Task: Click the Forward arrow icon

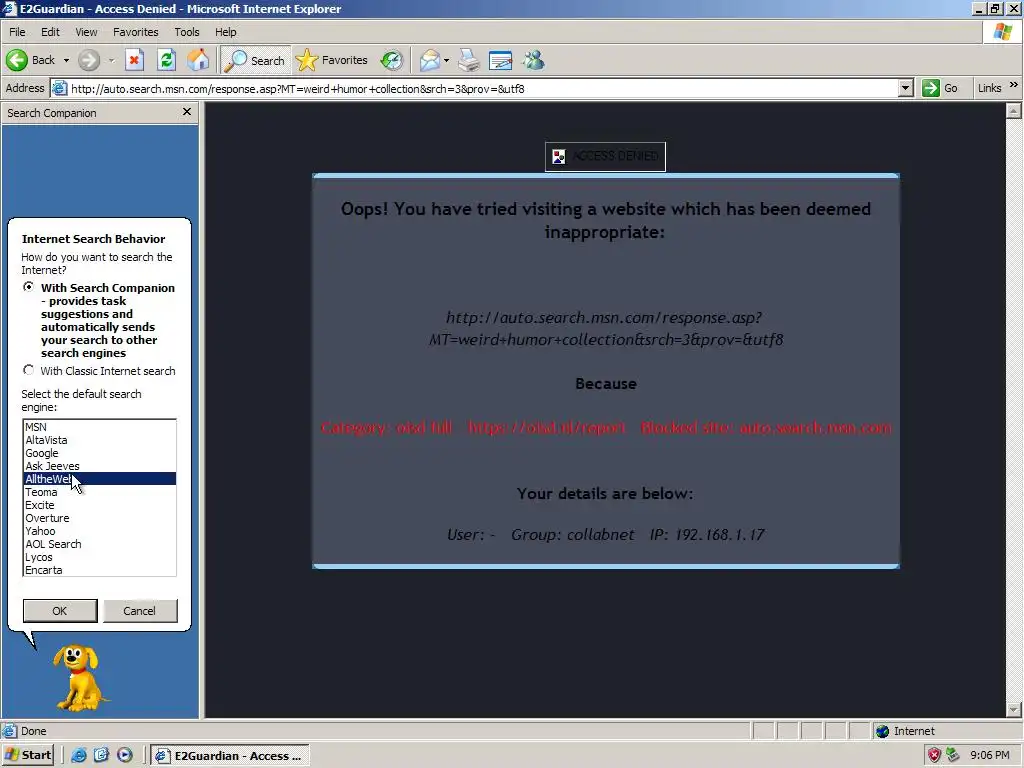Action: (x=89, y=60)
